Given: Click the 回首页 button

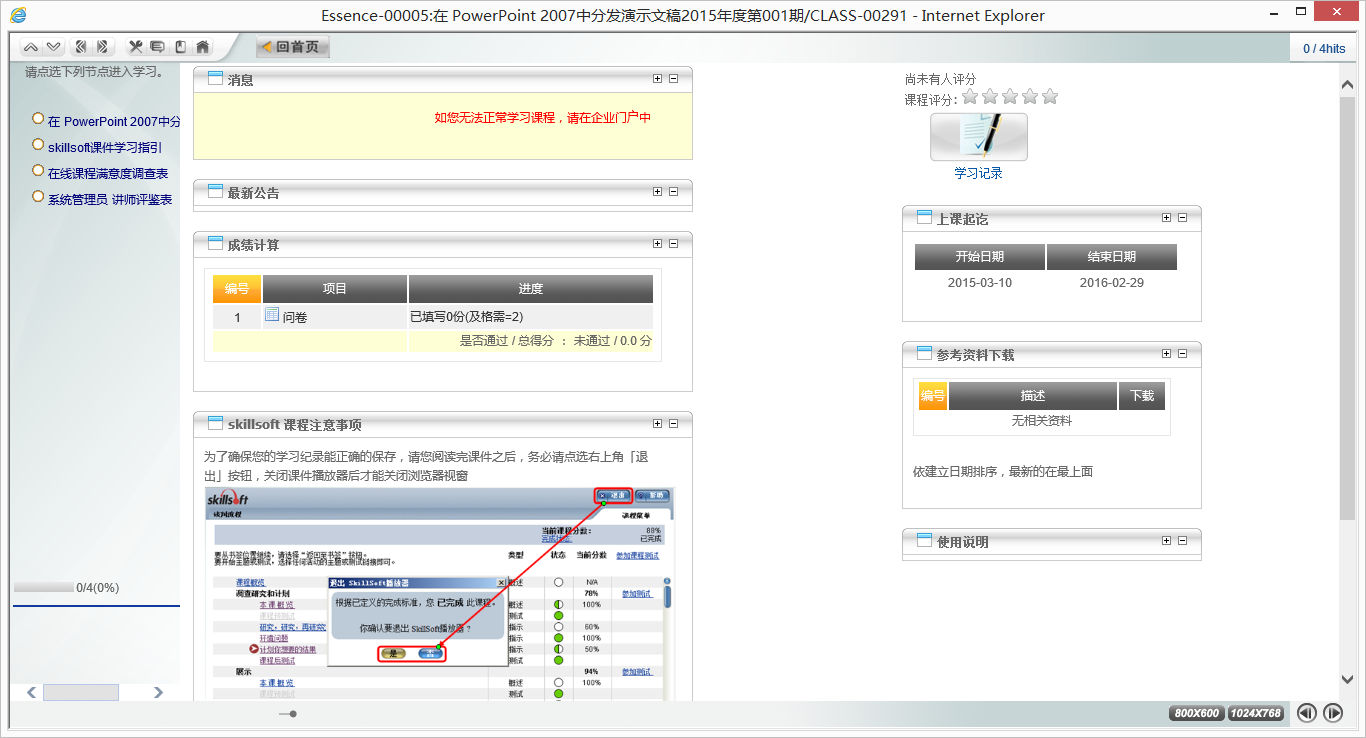Looking at the screenshot, I should pyautogui.click(x=292, y=47).
